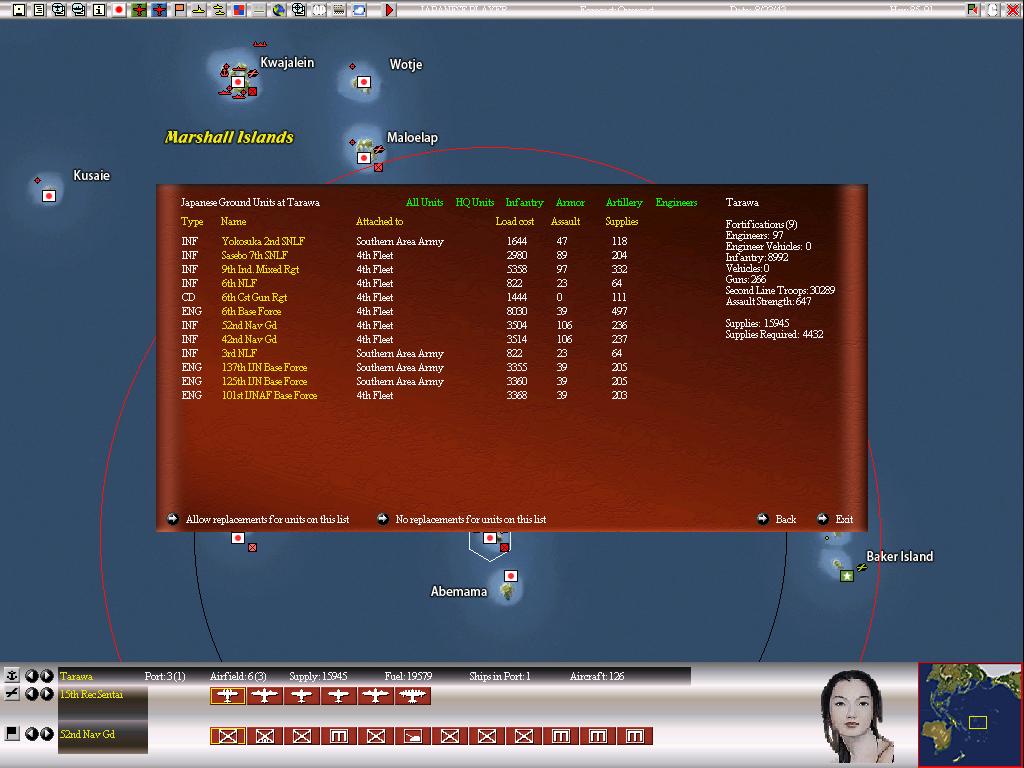Filter list to HQ Units
The image size is (1024, 768).
click(475, 202)
